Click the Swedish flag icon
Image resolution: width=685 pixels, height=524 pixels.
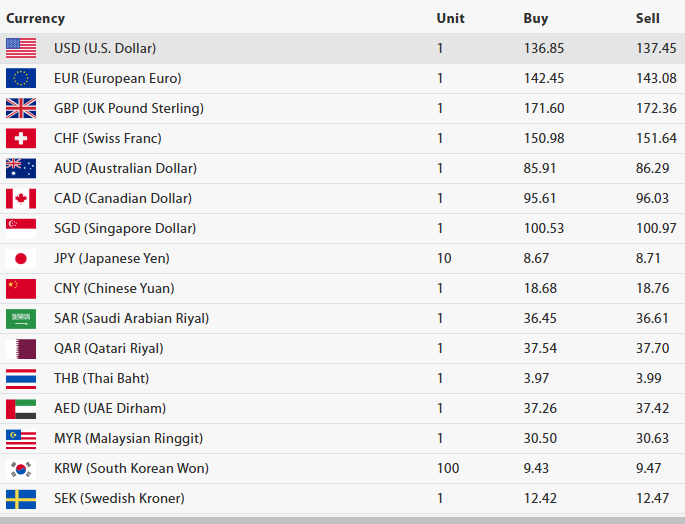click(21, 498)
